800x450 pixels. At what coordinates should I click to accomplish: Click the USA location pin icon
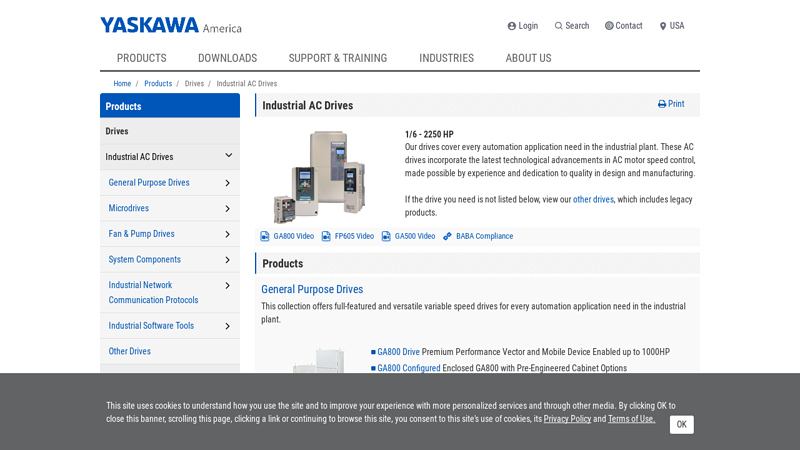point(663,26)
